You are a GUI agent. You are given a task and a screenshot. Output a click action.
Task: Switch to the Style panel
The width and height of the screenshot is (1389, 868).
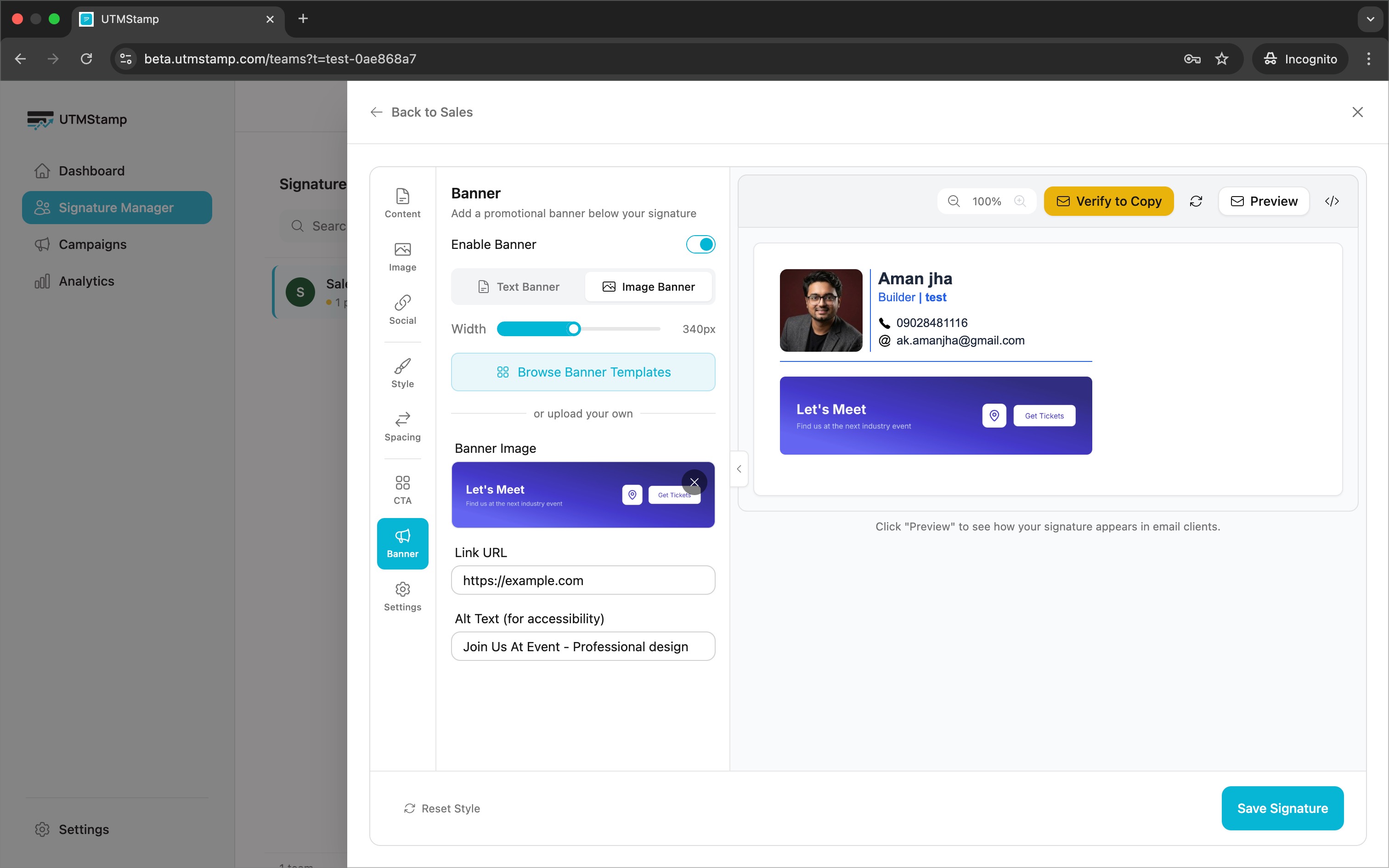(x=402, y=372)
